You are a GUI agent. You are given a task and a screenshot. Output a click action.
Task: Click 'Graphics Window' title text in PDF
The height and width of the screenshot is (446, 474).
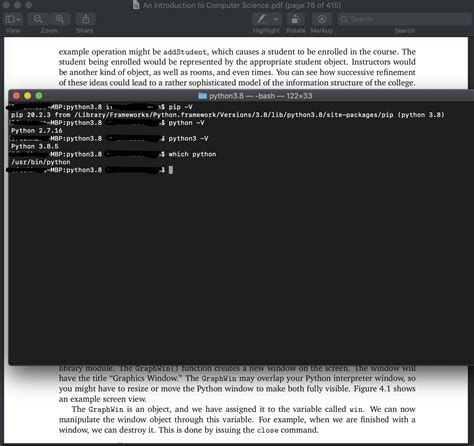(147, 378)
